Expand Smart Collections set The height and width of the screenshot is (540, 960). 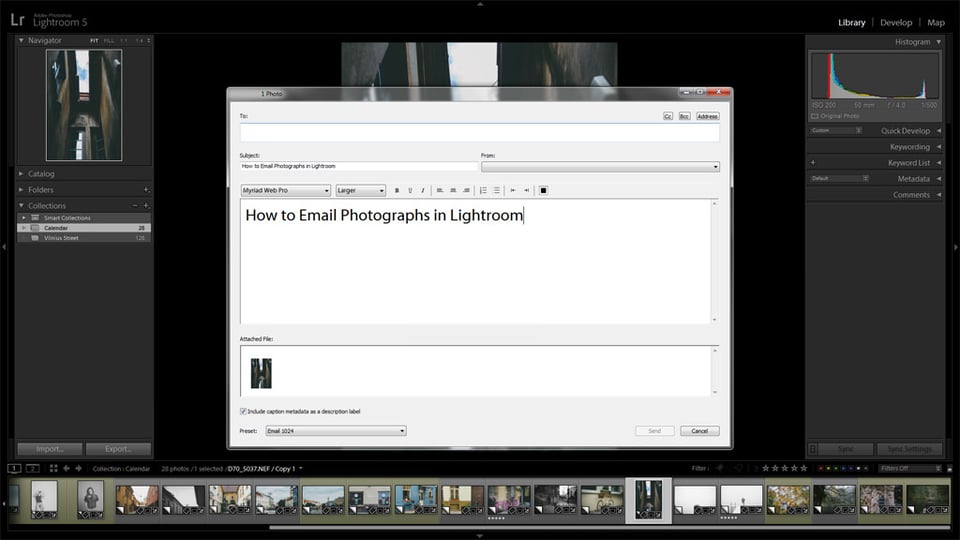(x=24, y=218)
